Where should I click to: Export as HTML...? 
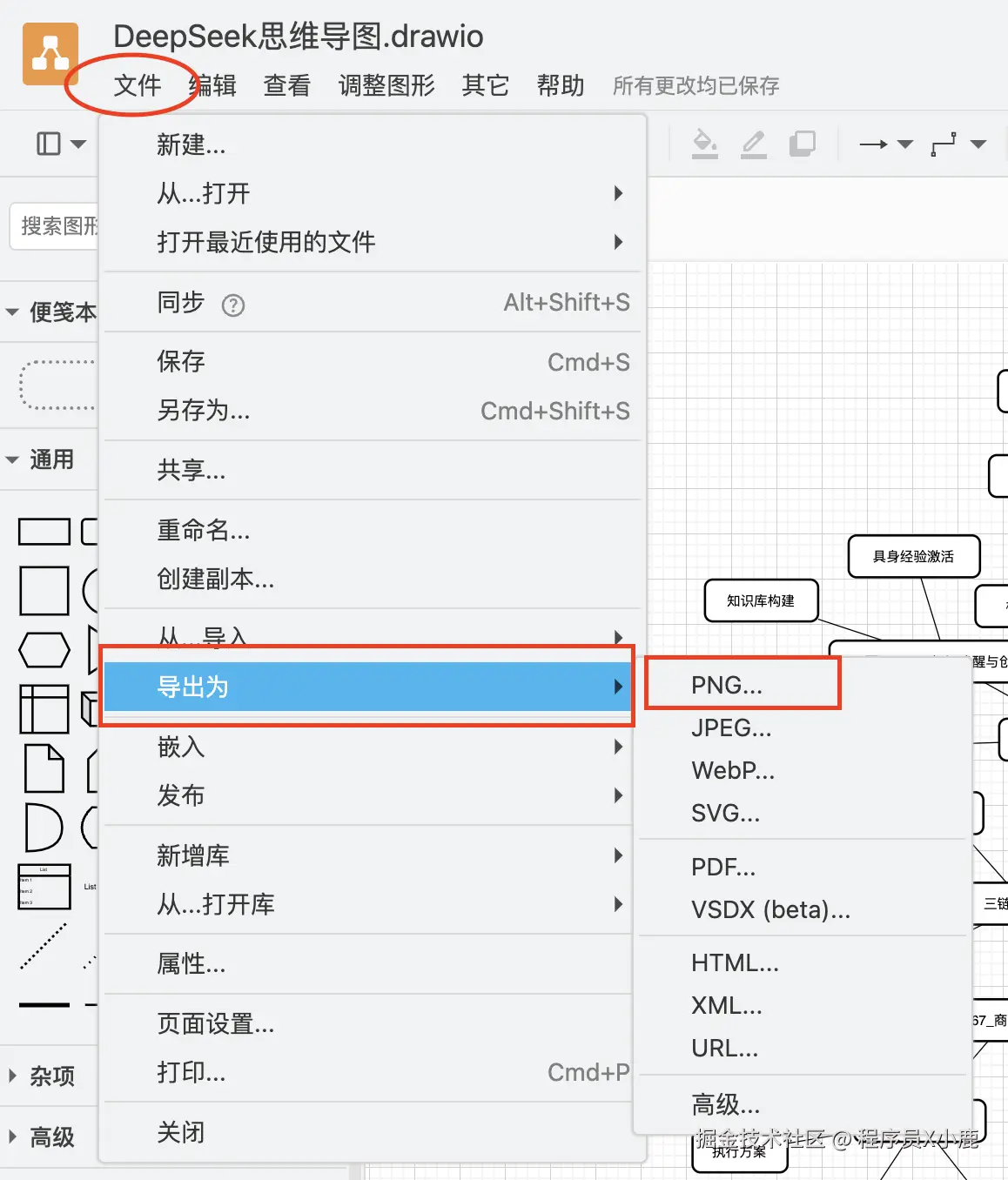coord(803,962)
